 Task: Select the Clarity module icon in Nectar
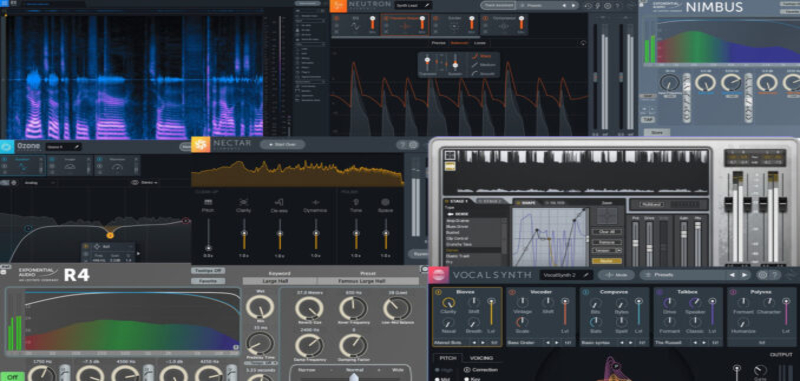244,202
